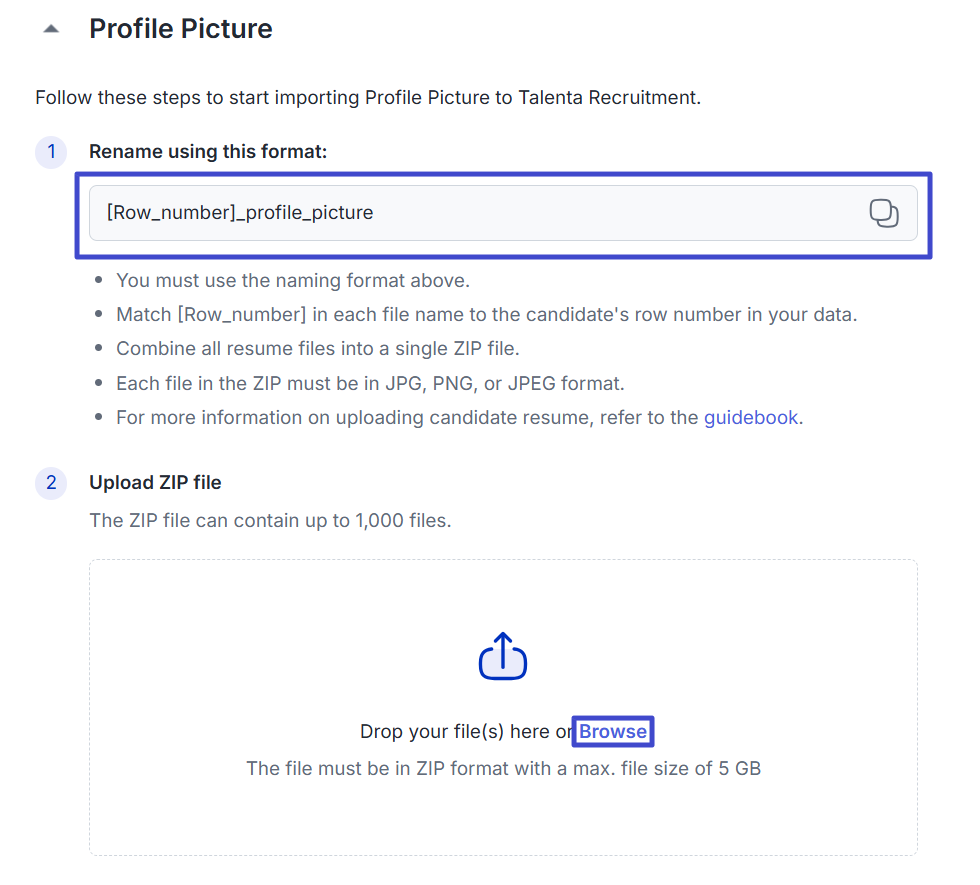Collapse the Profile Picture section arrow
Viewport: 980px width, 885px height.
(x=51, y=30)
